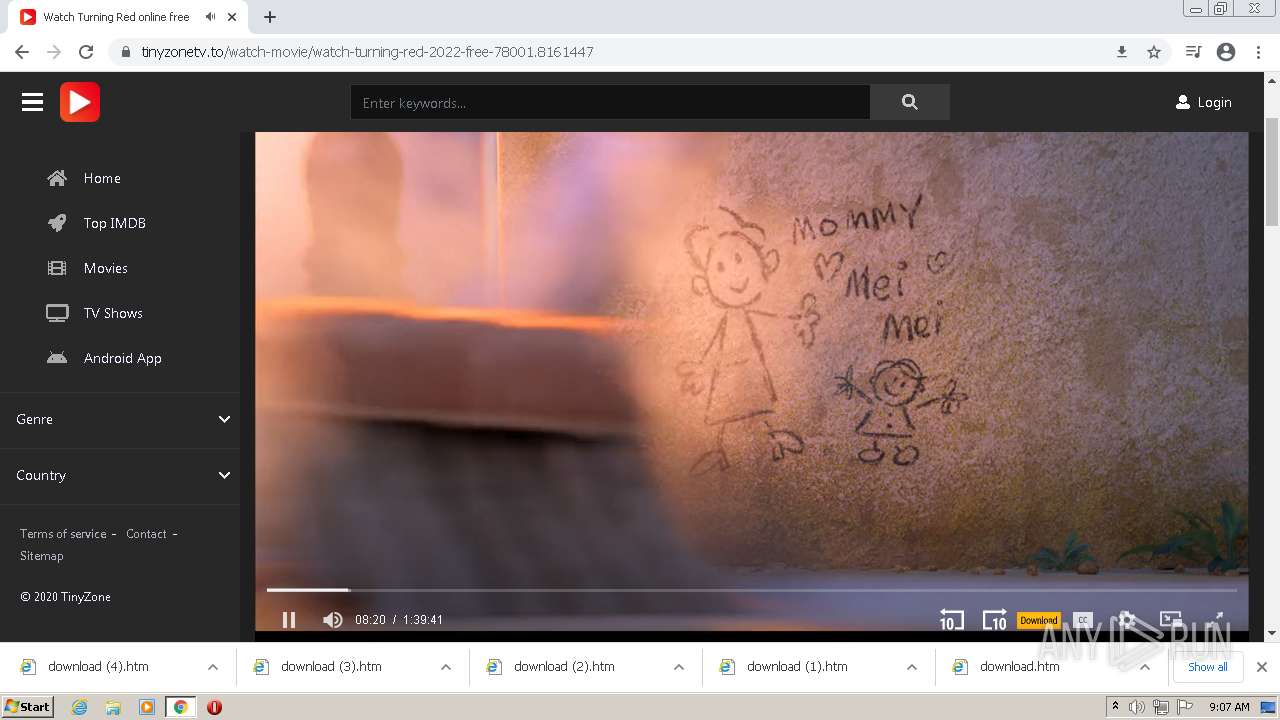
Task: Expand the Genre section
Action: point(120,419)
